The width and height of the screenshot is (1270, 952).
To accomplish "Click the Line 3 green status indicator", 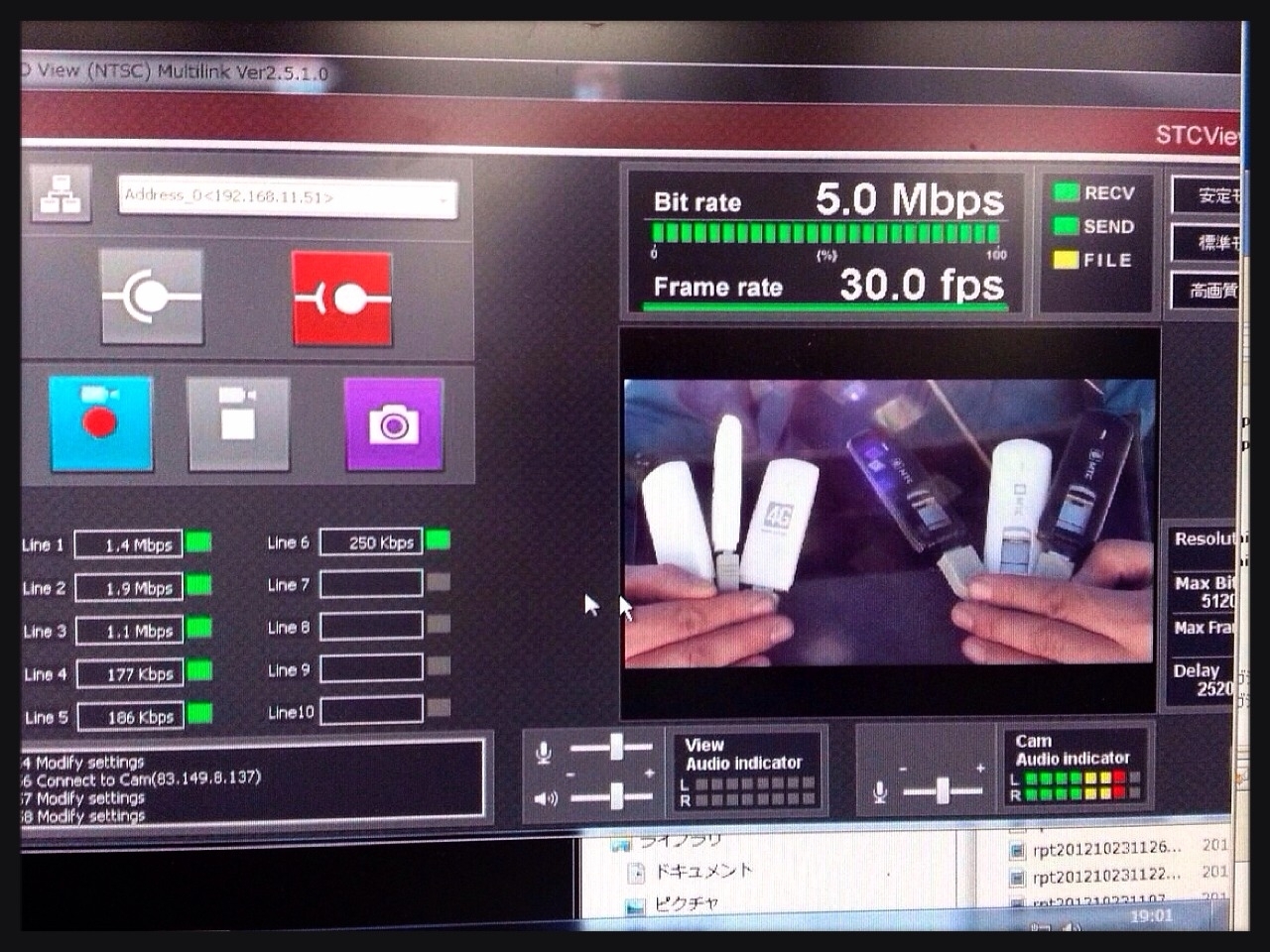I will [x=199, y=628].
